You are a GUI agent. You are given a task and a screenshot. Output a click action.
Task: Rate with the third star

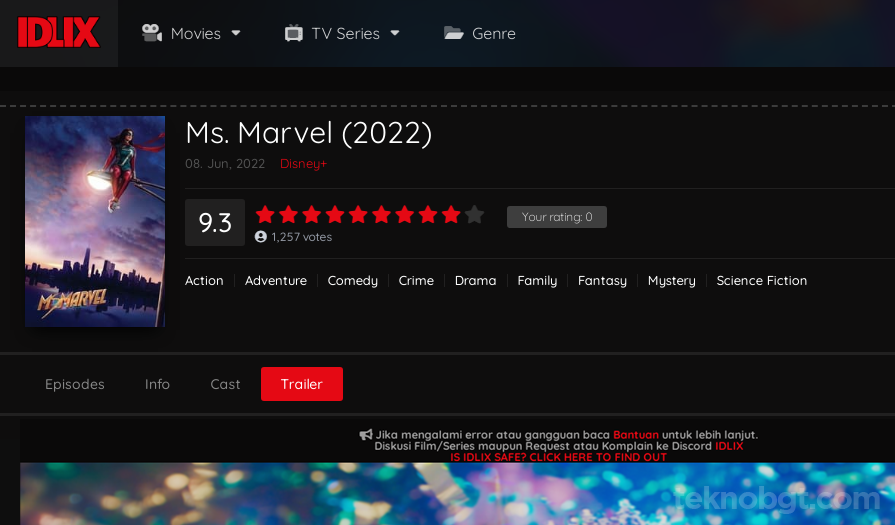pos(312,215)
